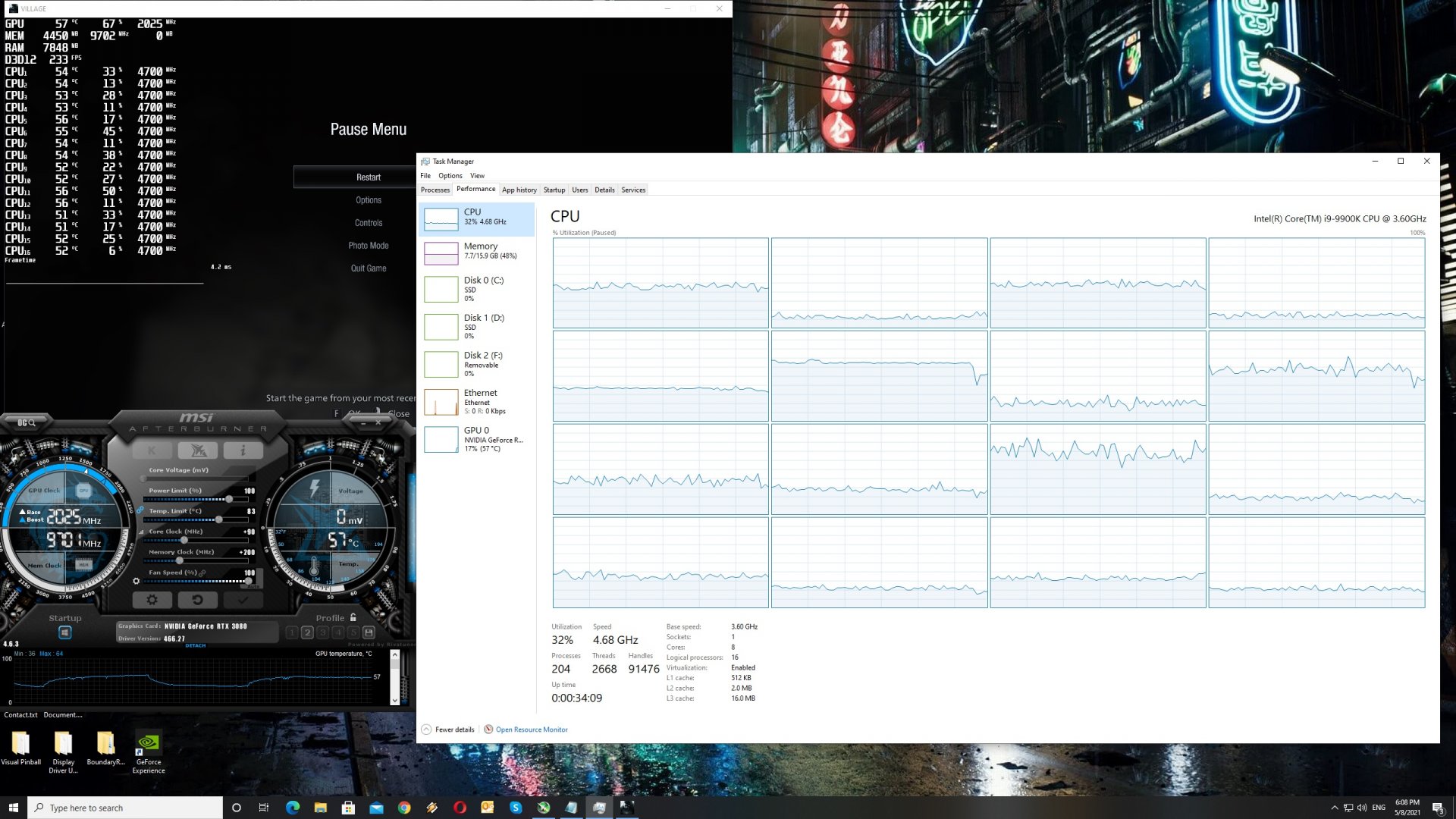Click Restart in the Pause Menu
This screenshot has height=819, width=1456.
[x=369, y=177]
